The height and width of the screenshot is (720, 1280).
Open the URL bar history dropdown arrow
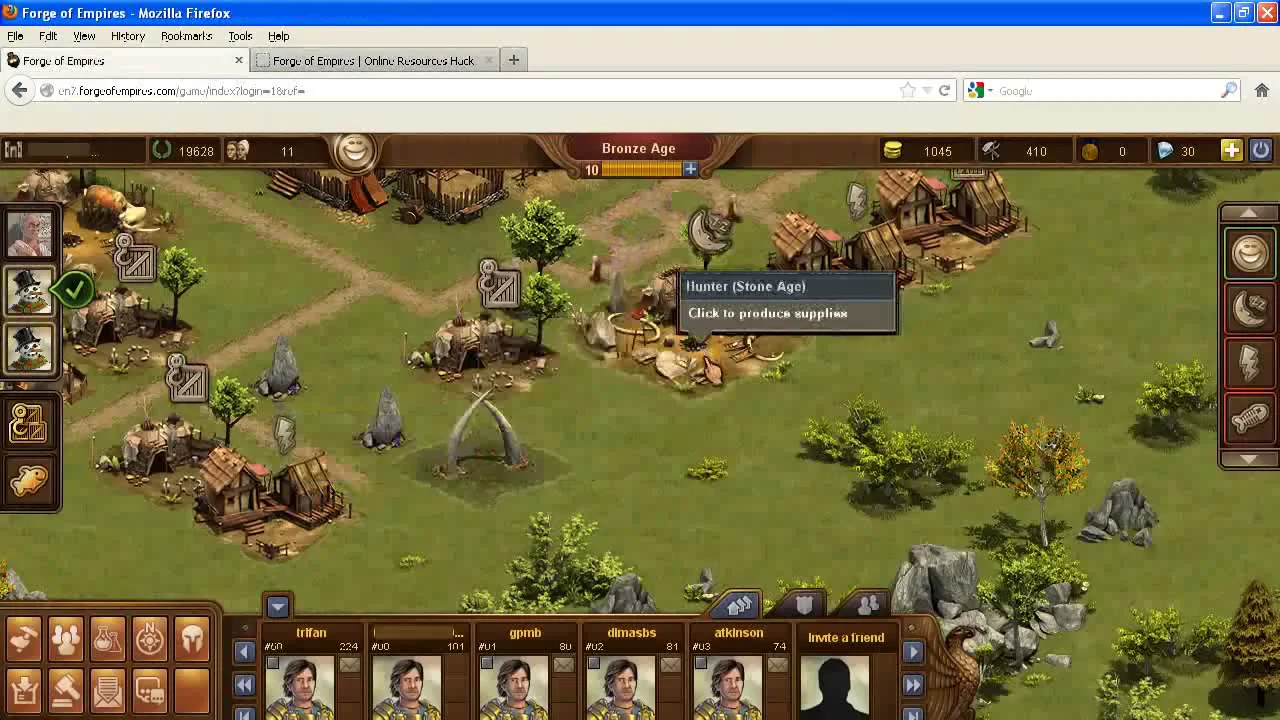pos(926,90)
